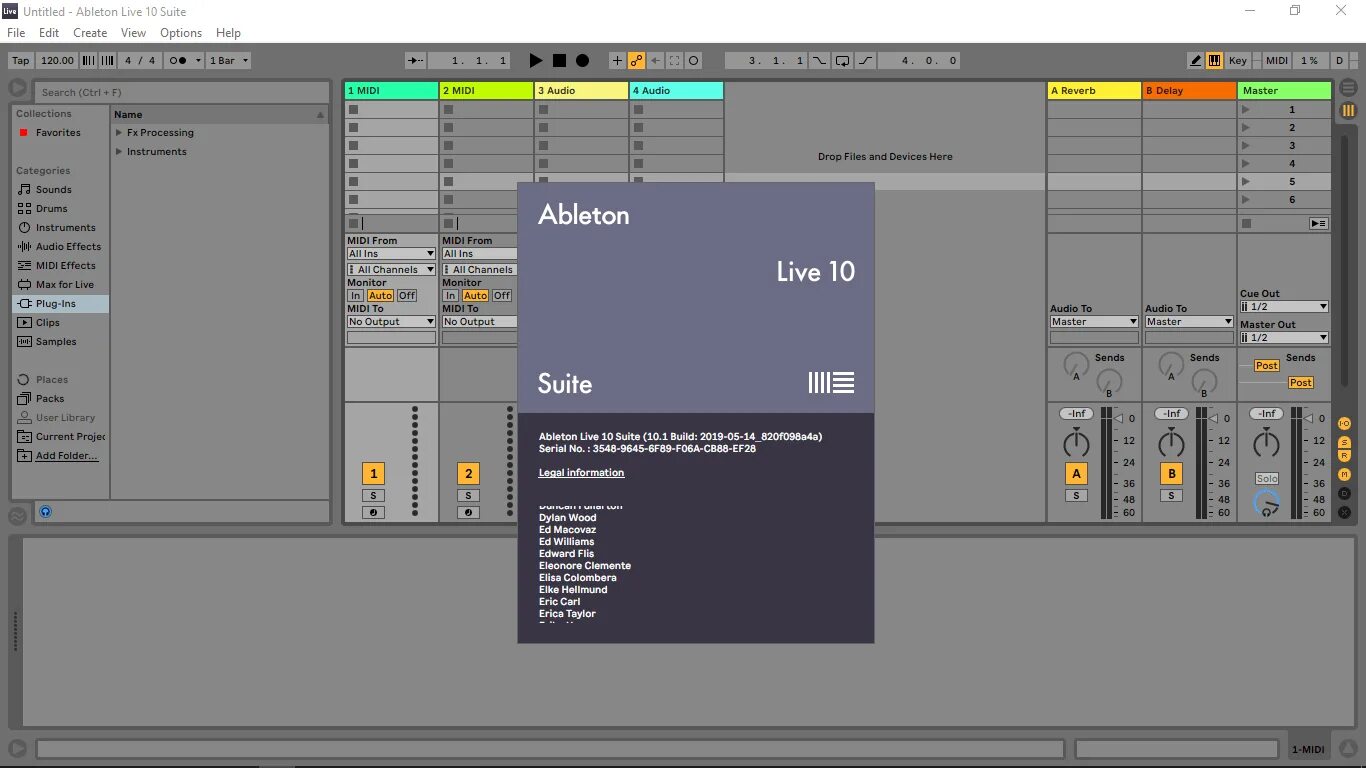Click the Legal information link
1366x768 pixels.
click(x=581, y=472)
